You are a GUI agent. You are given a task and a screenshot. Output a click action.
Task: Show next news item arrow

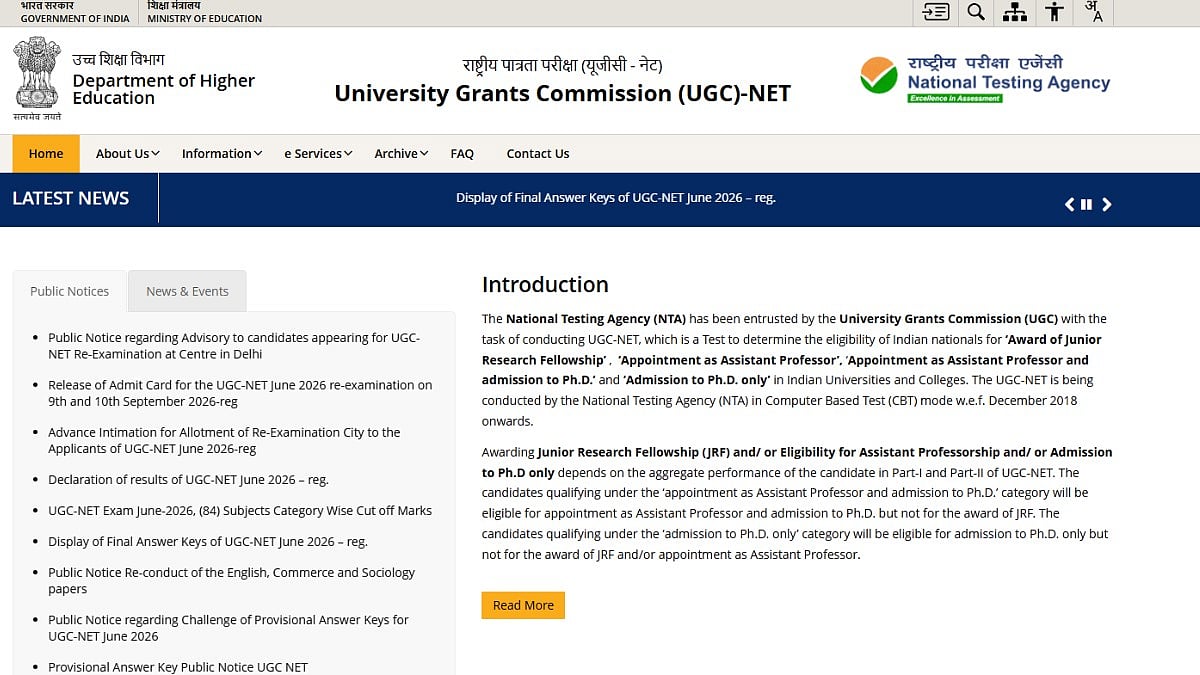[x=1107, y=204]
